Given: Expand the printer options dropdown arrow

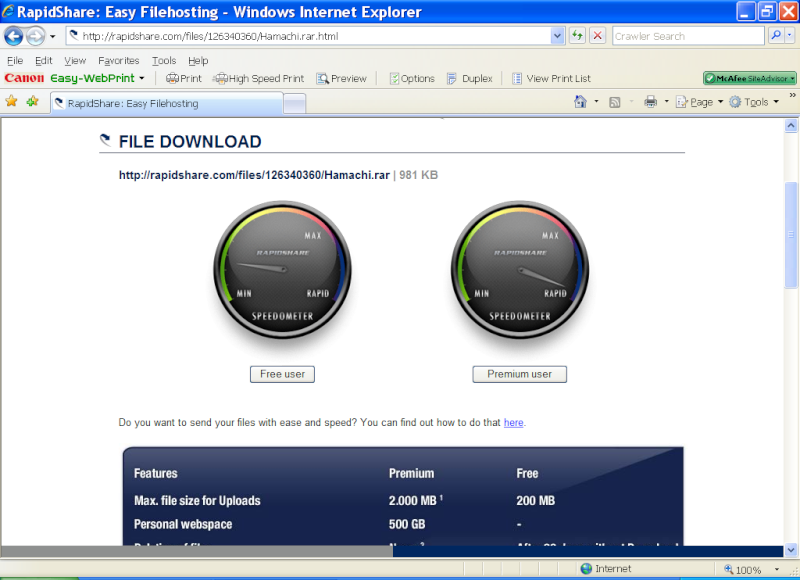Looking at the screenshot, I should (666, 102).
